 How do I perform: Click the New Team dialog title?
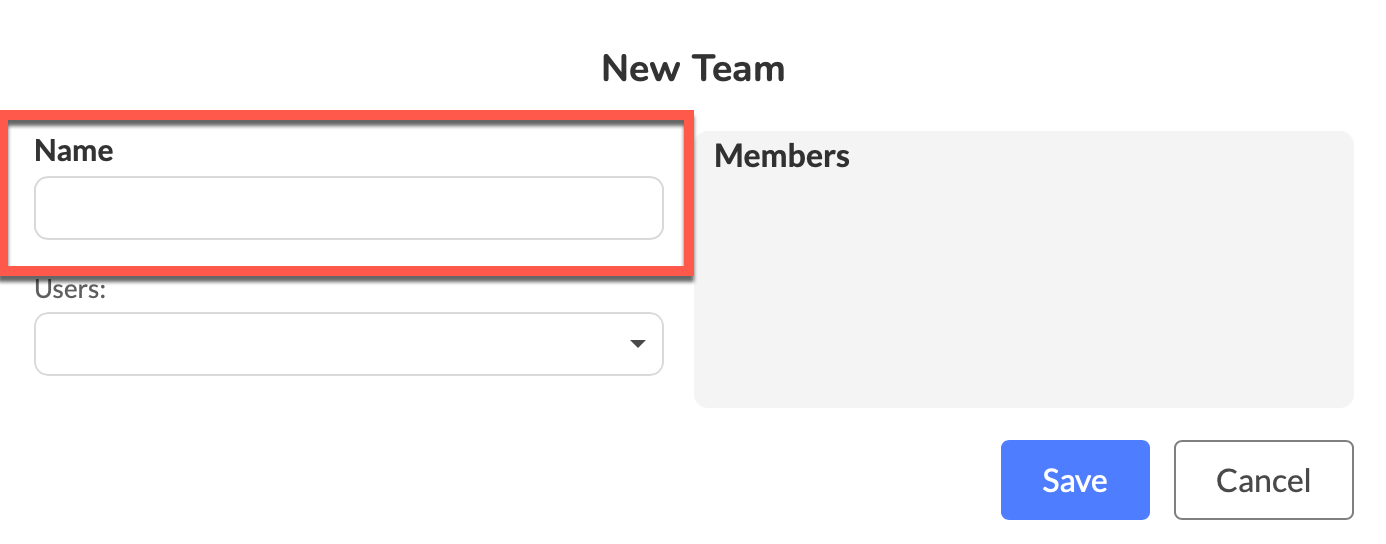click(x=693, y=69)
